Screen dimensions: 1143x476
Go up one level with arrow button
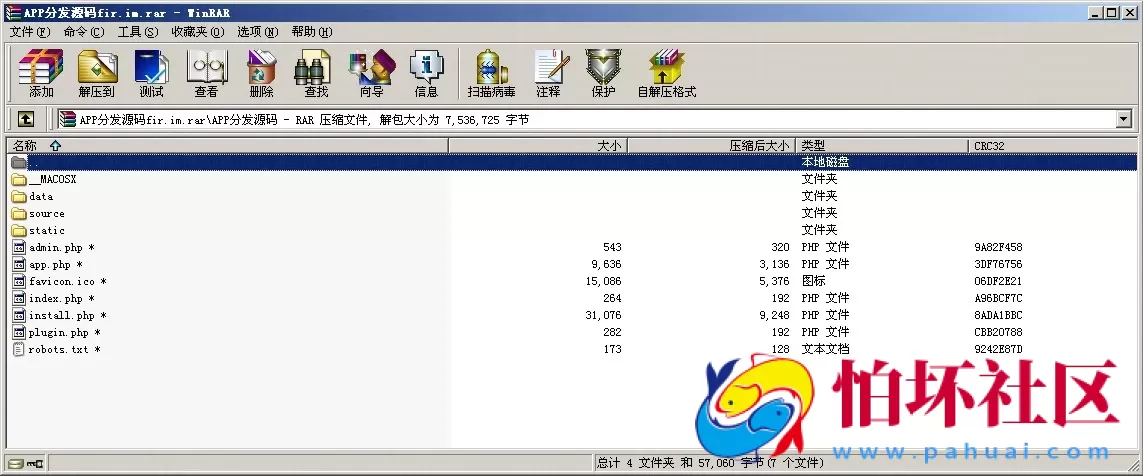click(x=26, y=119)
